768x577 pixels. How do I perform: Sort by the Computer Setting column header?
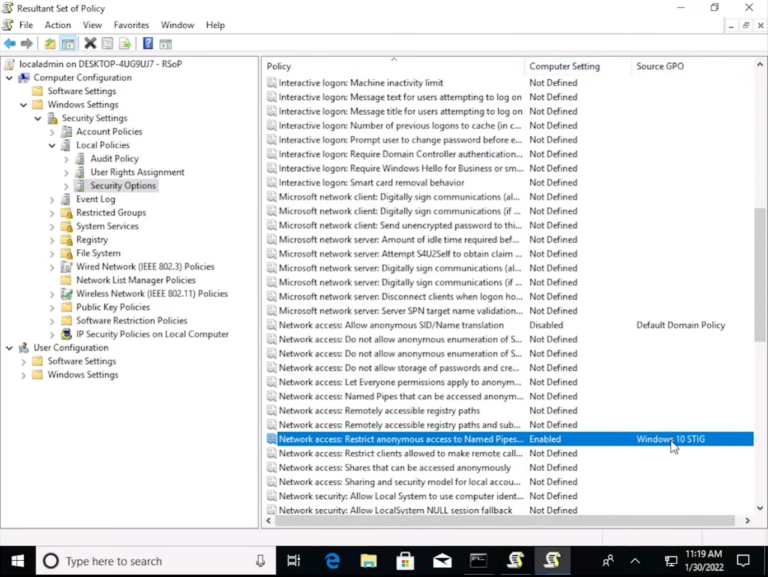[565, 66]
